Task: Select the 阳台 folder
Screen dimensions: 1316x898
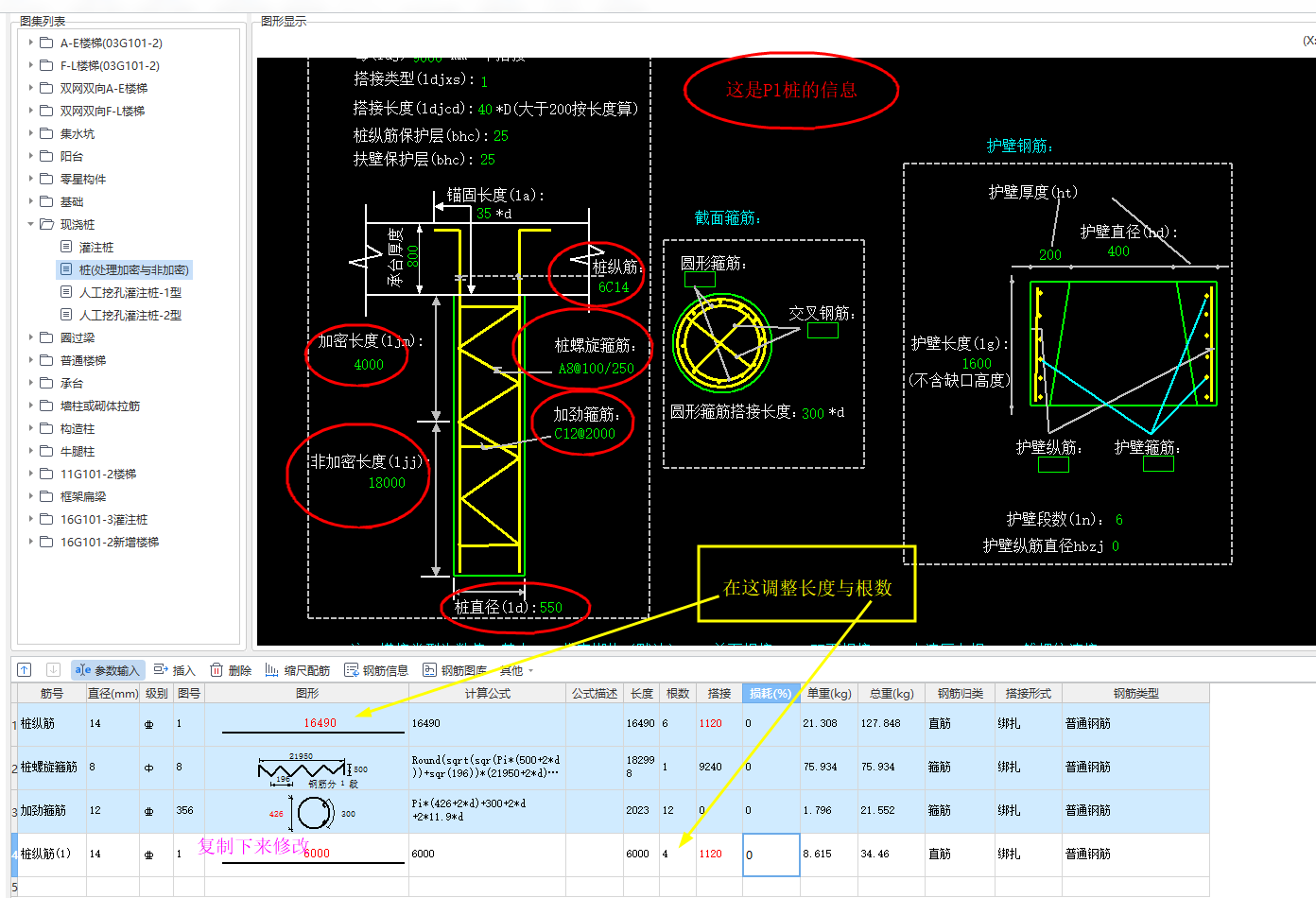Action: click(72, 156)
